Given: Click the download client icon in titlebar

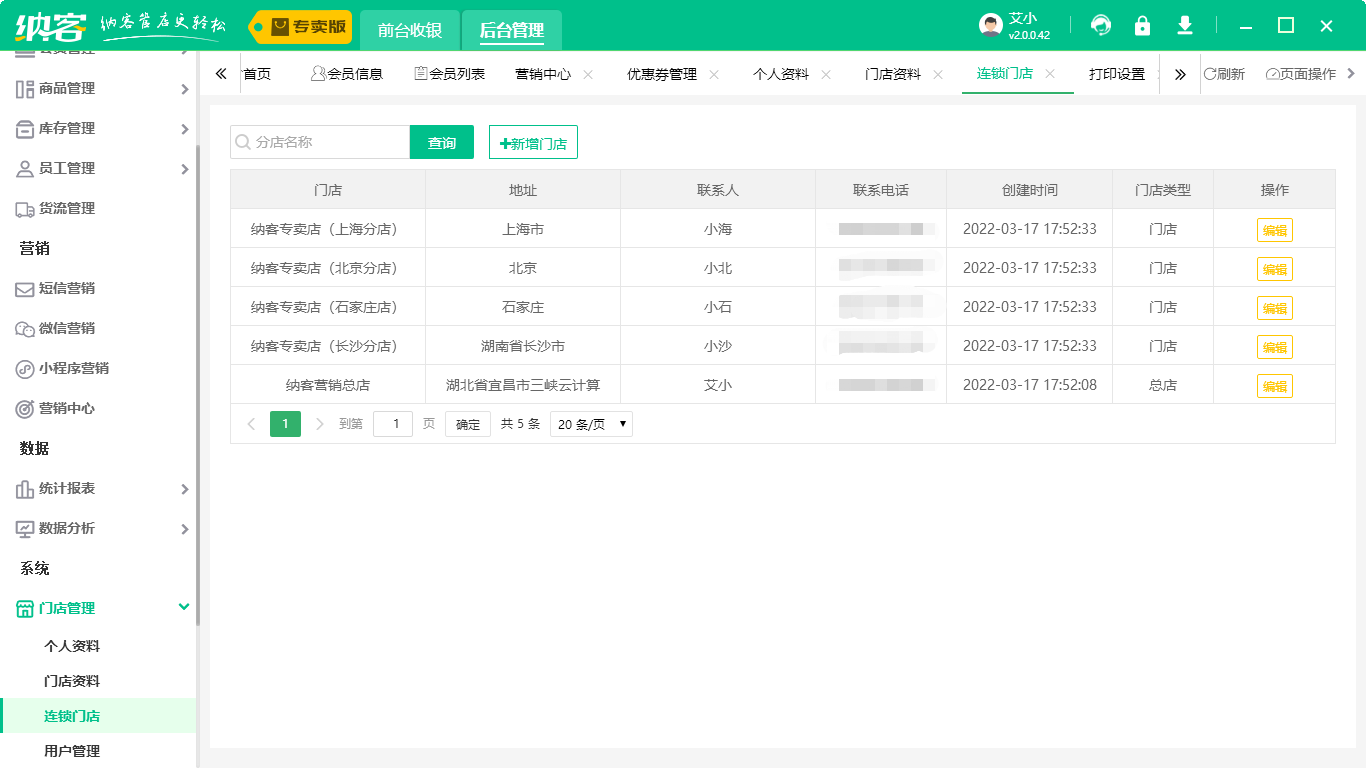Looking at the screenshot, I should (1184, 25).
